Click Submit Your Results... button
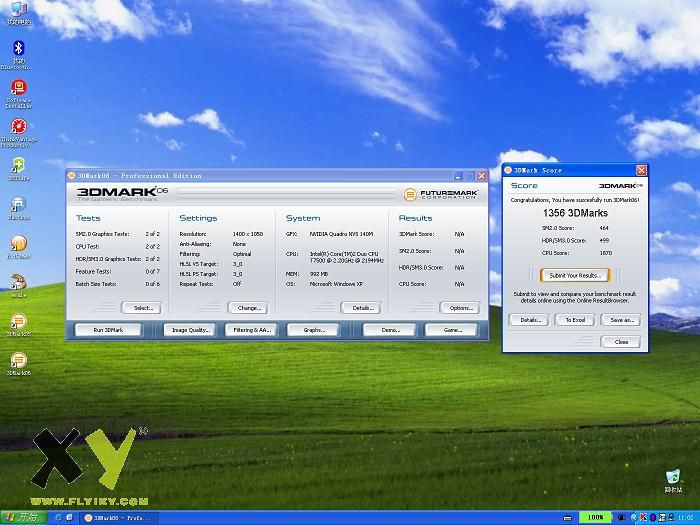The height and width of the screenshot is (525, 700). coord(575,275)
